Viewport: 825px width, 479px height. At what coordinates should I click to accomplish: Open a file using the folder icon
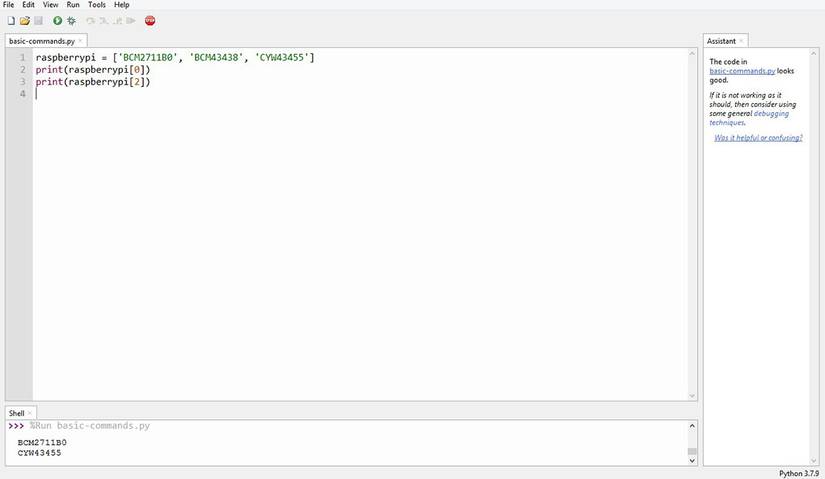(x=25, y=21)
